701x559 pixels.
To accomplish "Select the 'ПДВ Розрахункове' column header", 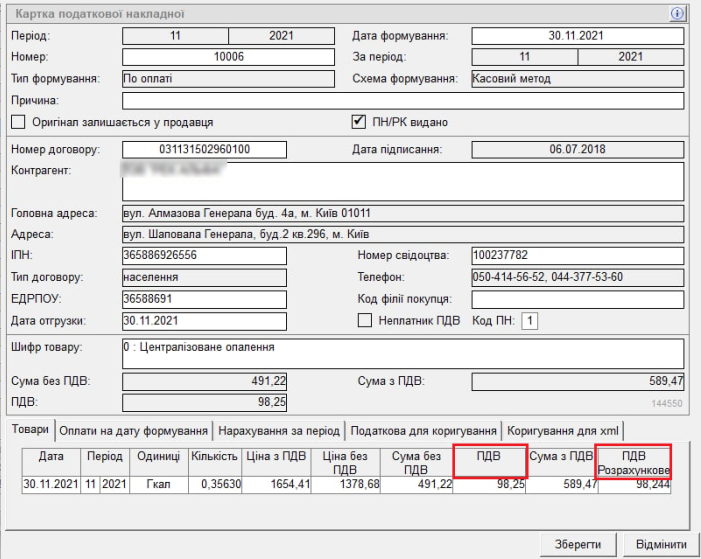I will (x=633, y=461).
